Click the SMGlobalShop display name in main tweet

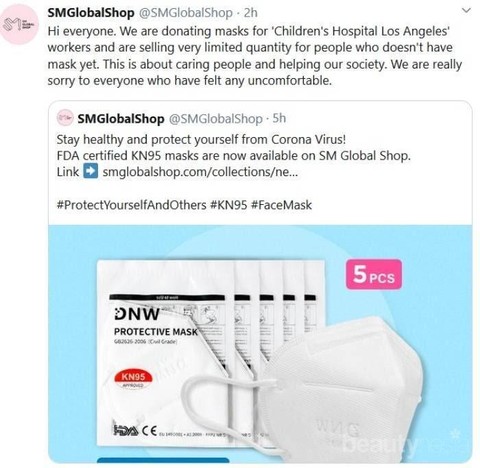(x=91, y=13)
